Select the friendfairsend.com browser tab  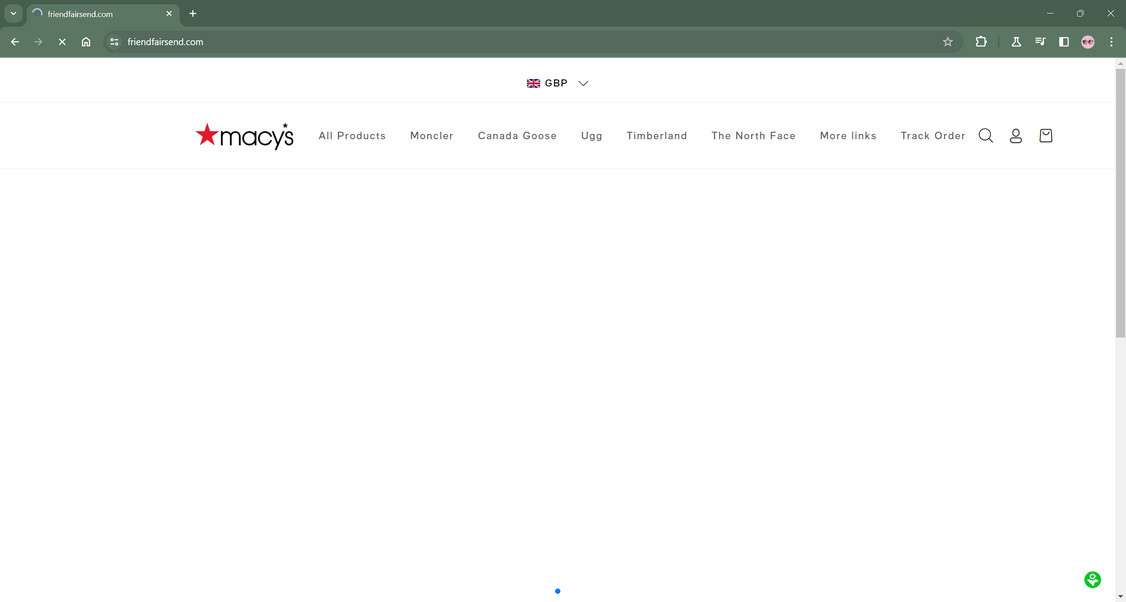click(103, 14)
